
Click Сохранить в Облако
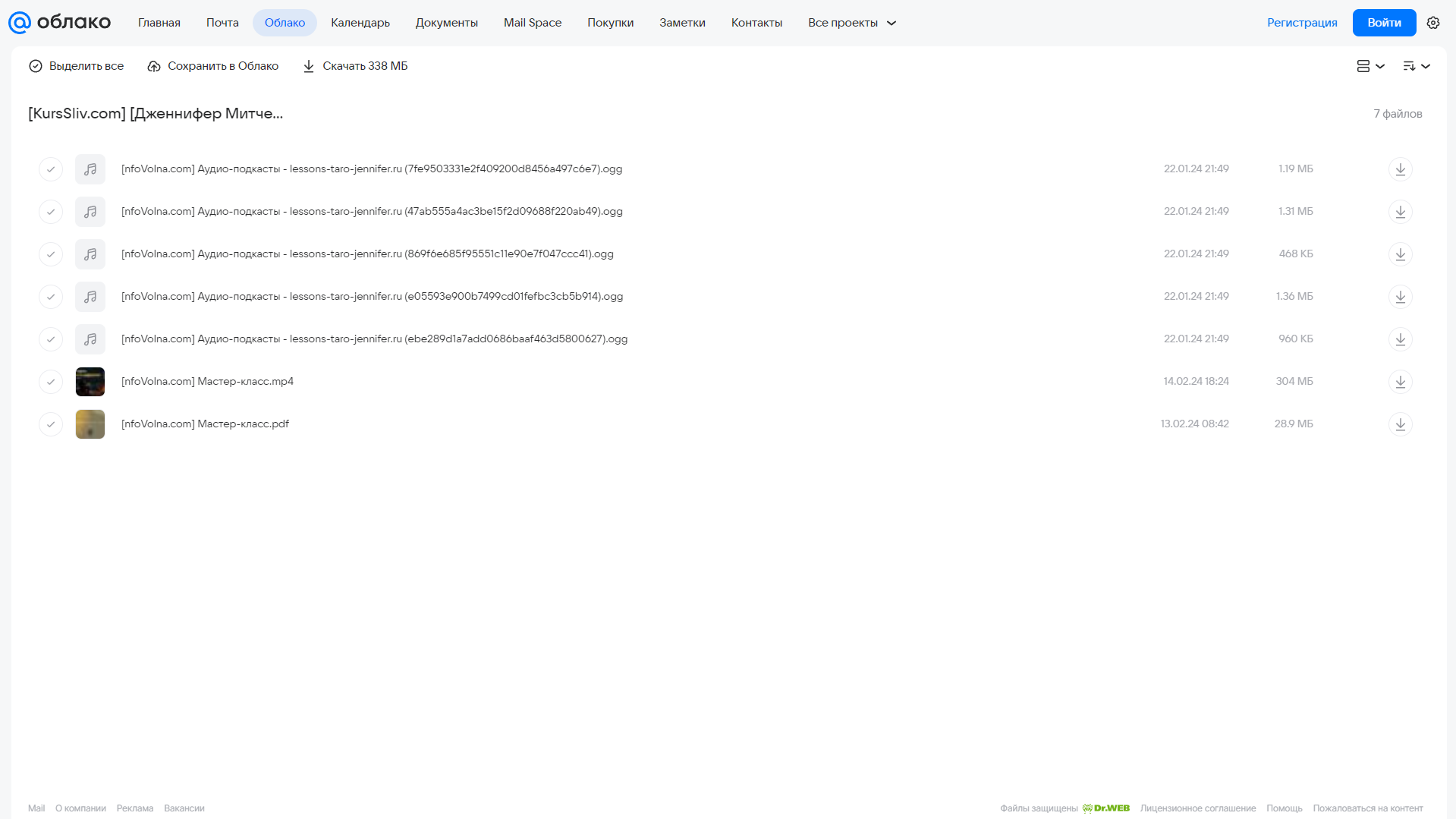pos(213,66)
